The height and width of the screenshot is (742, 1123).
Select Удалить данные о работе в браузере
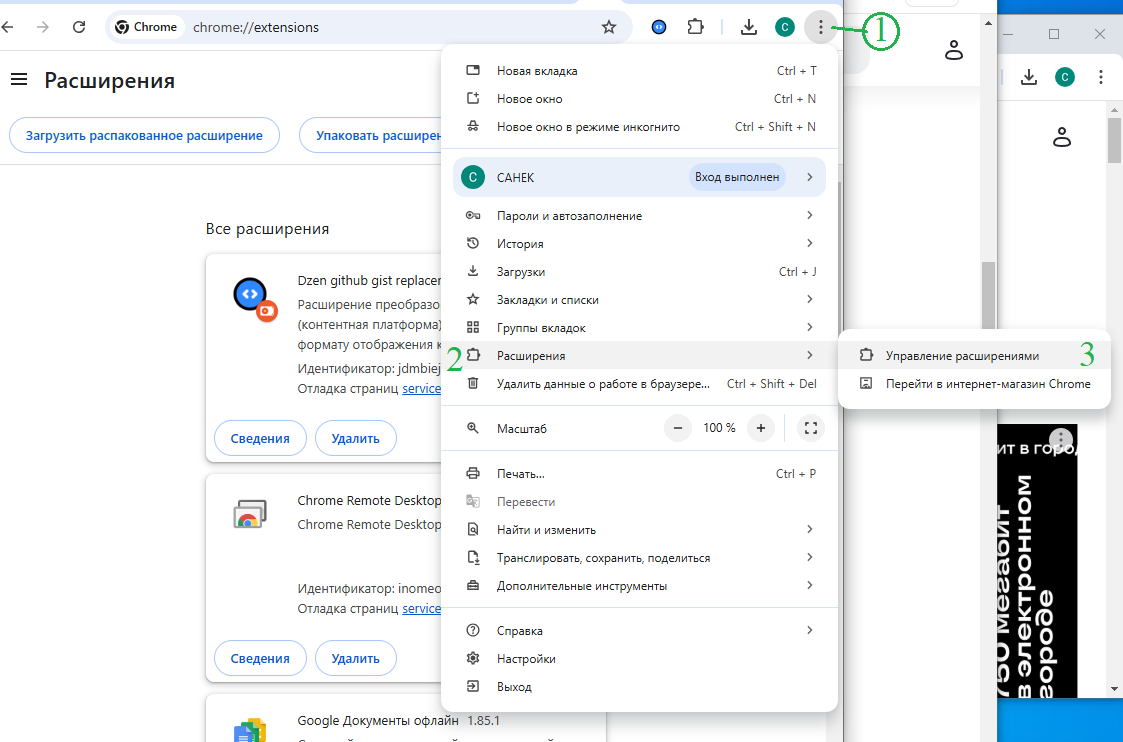point(640,384)
